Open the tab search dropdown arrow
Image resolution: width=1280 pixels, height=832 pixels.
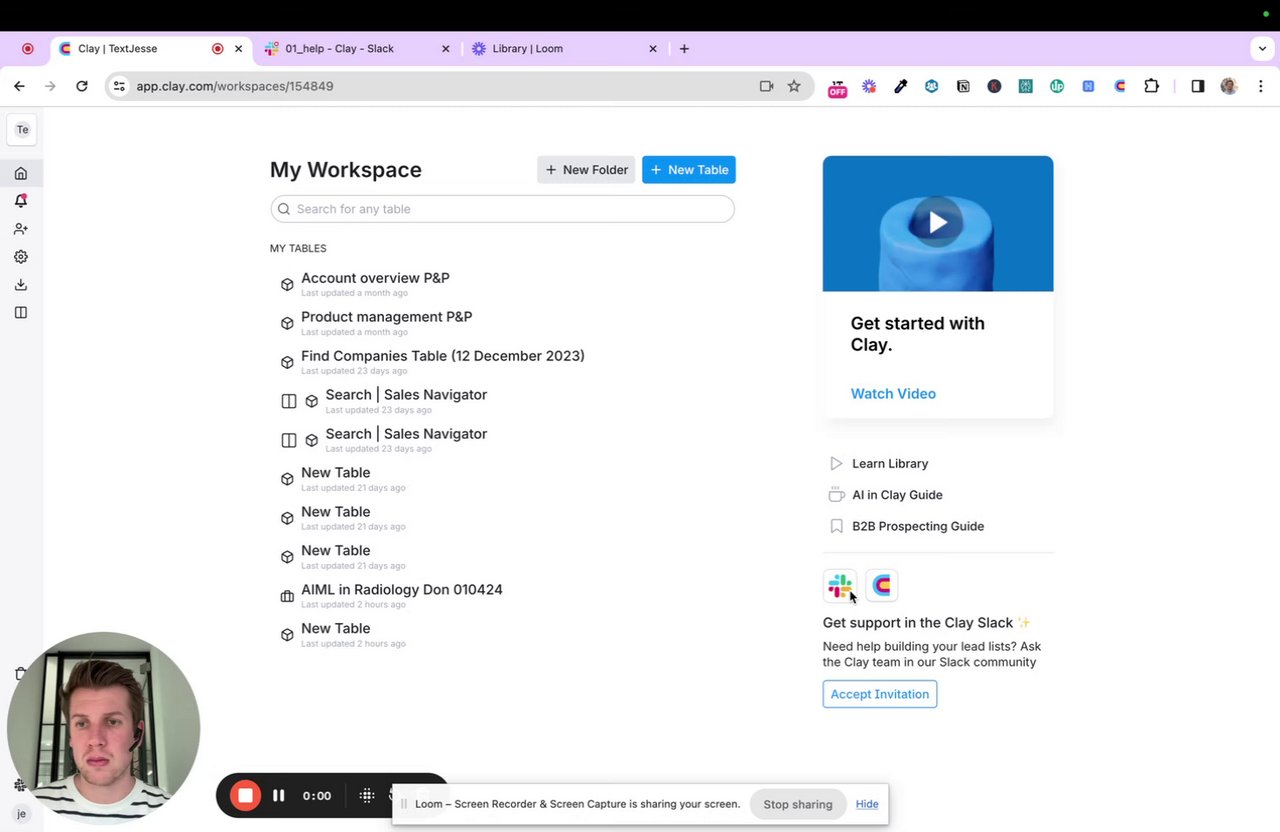click(x=1262, y=48)
